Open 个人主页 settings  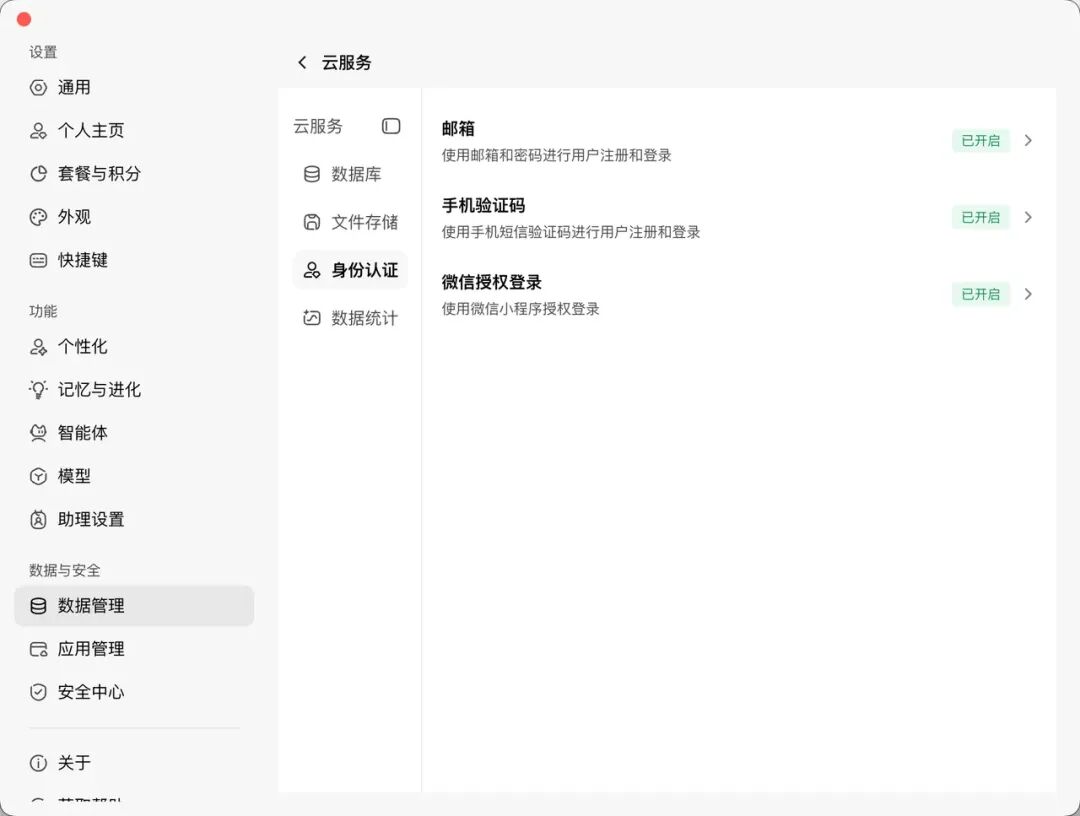point(134,131)
